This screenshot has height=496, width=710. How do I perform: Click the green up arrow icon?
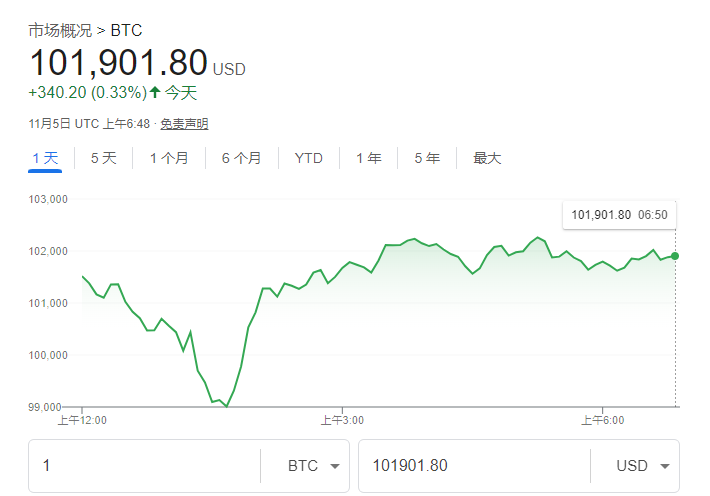click(154, 93)
